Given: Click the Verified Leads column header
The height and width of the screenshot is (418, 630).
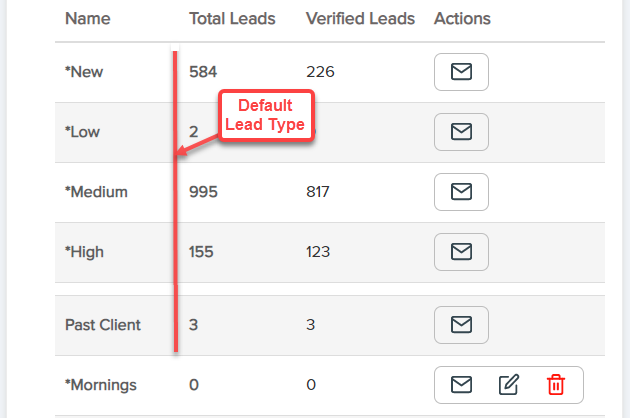Looking at the screenshot, I should [360, 19].
